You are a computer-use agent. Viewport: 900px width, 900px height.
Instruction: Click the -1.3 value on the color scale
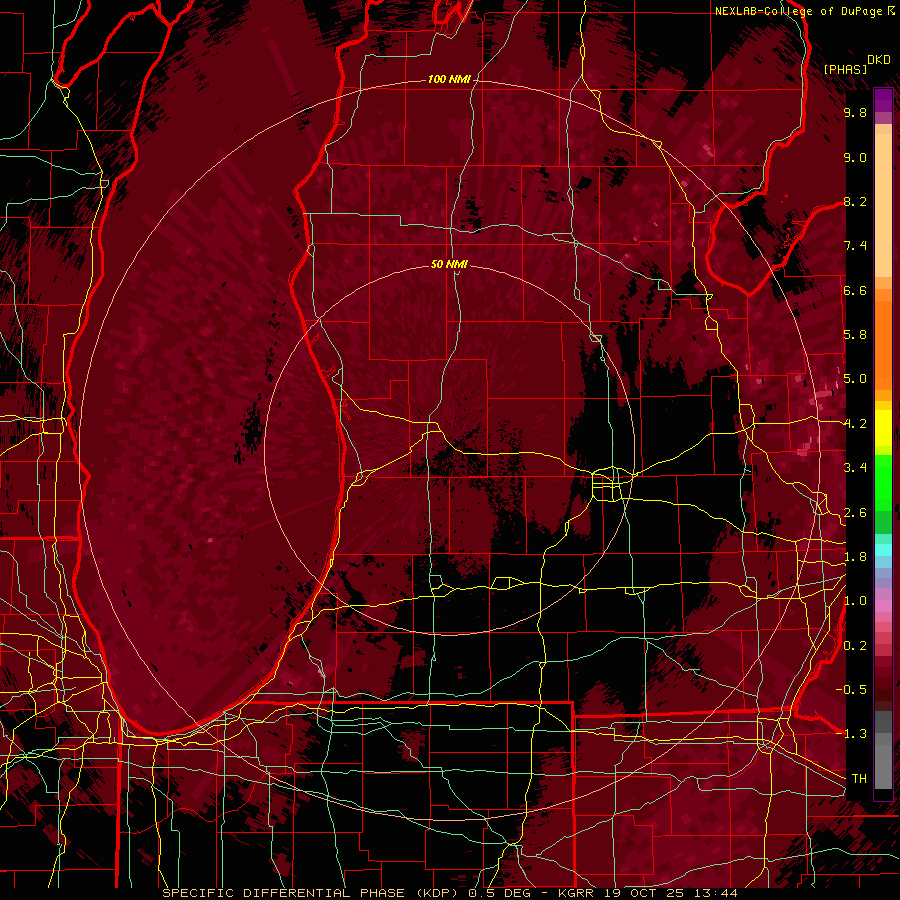852,734
